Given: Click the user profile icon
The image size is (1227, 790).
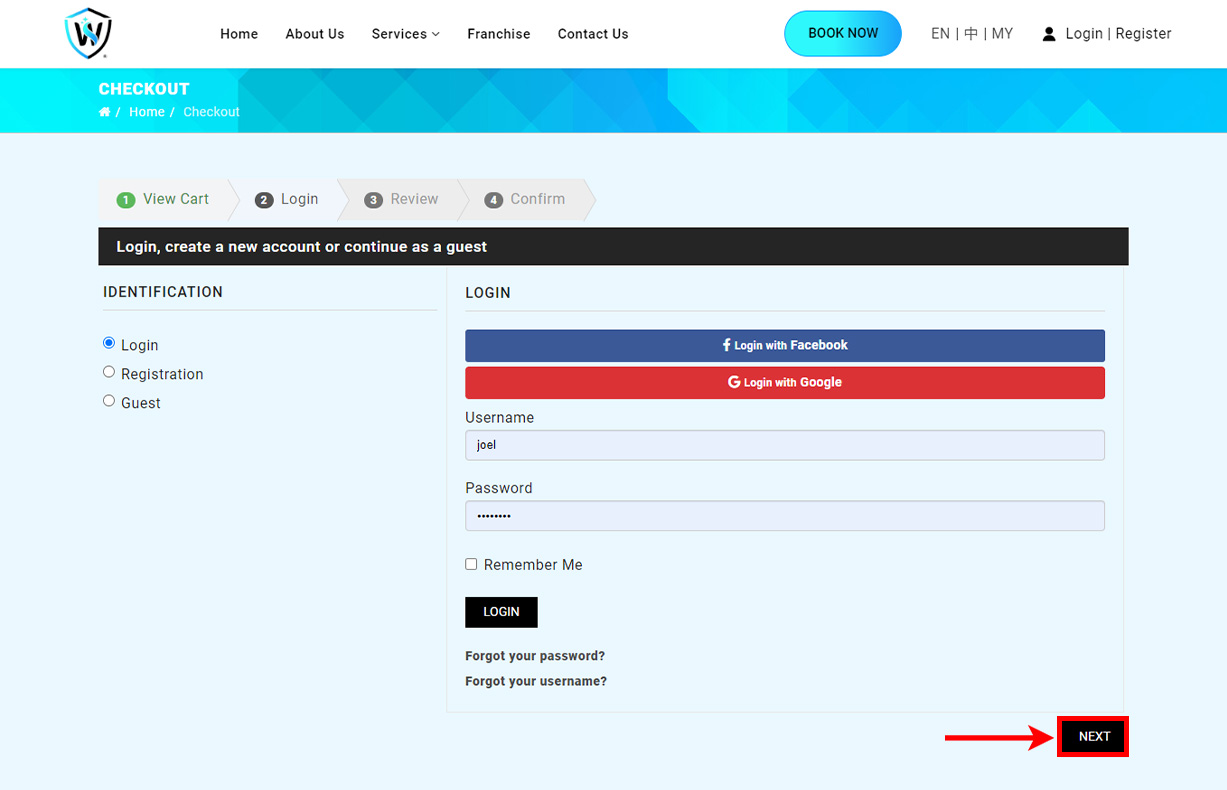Looking at the screenshot, I should tap(1048, 34).
